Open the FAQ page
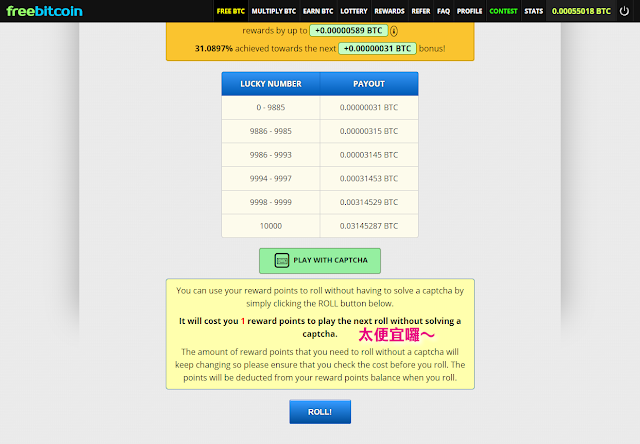Image resolution: width=640 pixels, height=444 pixels. click(443, 11)
